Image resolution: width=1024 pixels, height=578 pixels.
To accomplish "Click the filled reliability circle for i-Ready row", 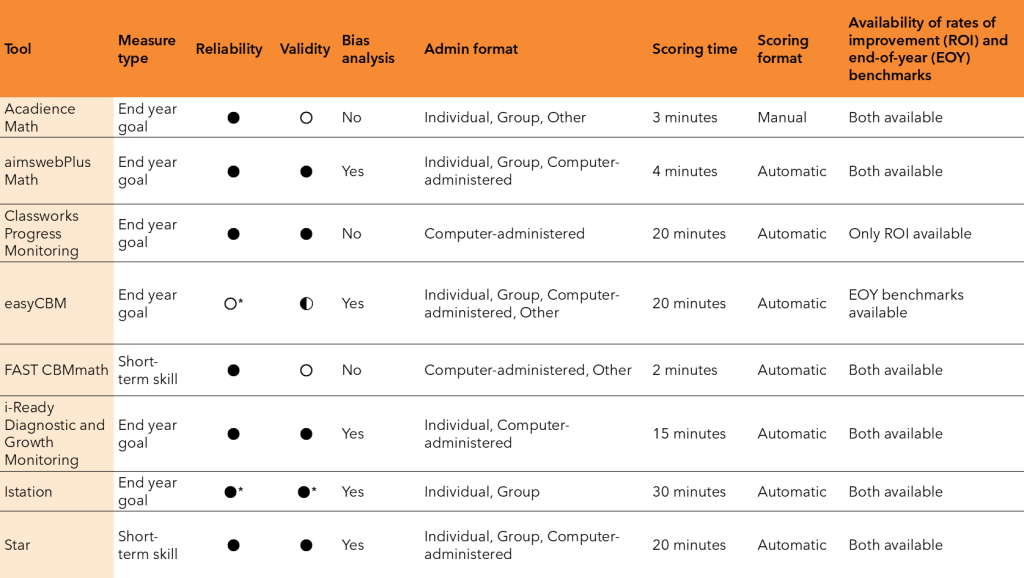I will [x=233, y=434].
